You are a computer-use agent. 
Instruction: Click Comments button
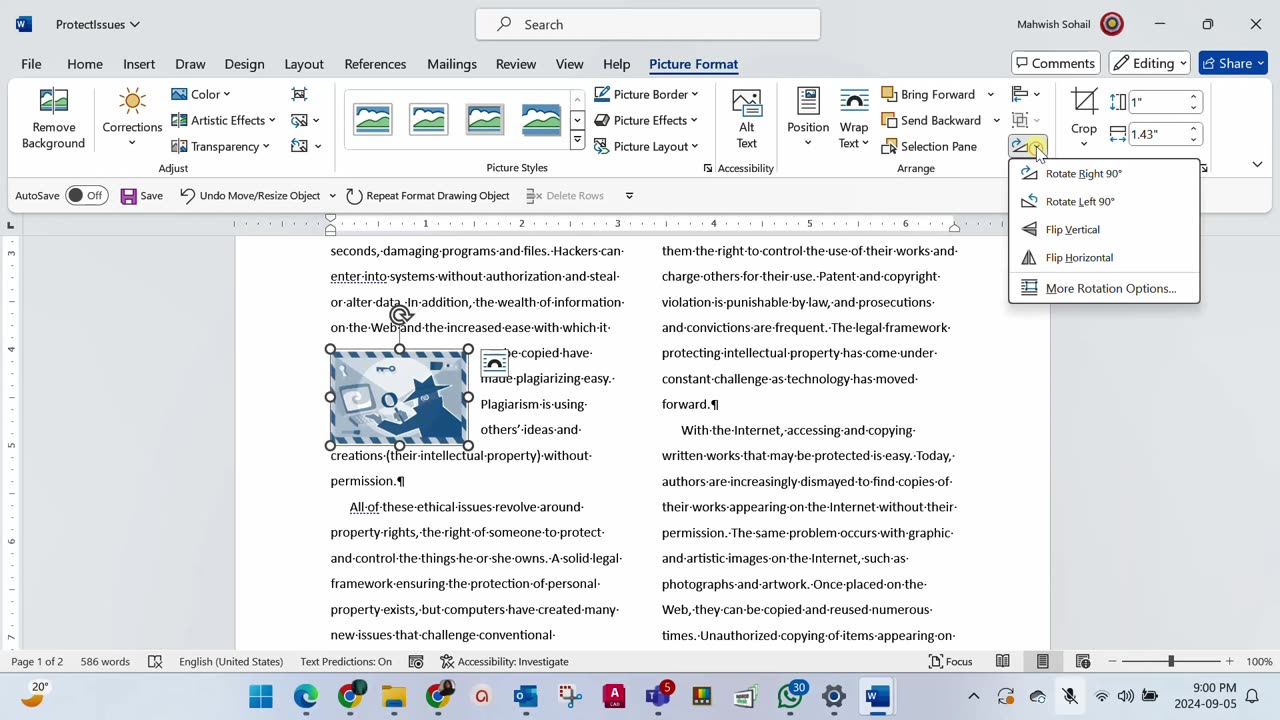1056,63
